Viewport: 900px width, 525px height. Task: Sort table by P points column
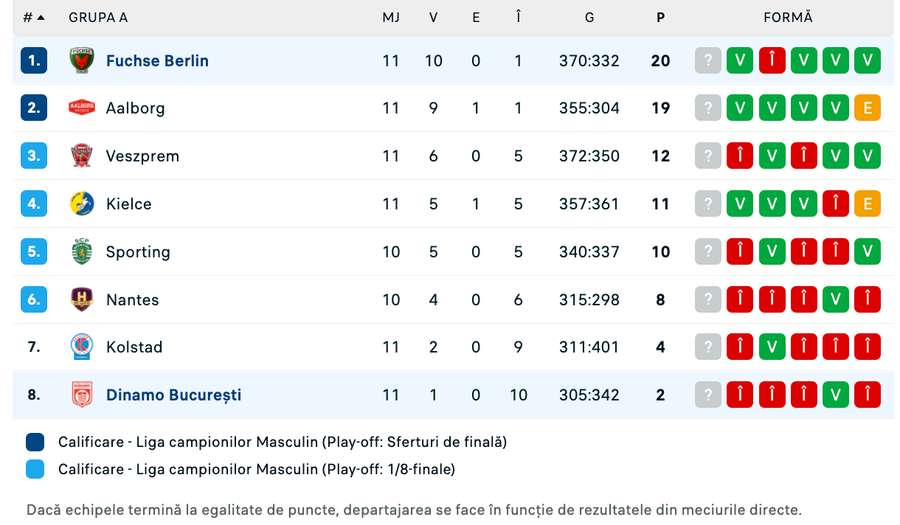[x=660, y=17]
